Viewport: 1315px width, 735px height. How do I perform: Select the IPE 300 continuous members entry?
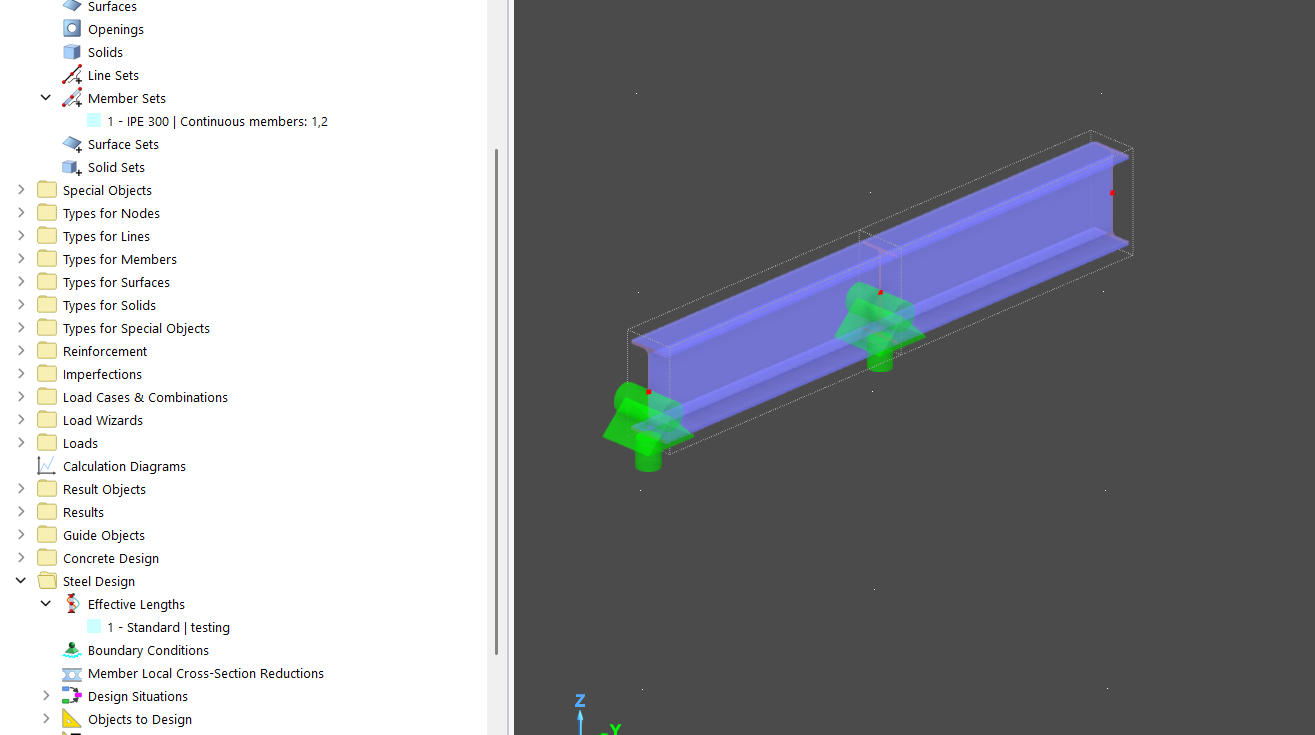click(x=217, y=121)
